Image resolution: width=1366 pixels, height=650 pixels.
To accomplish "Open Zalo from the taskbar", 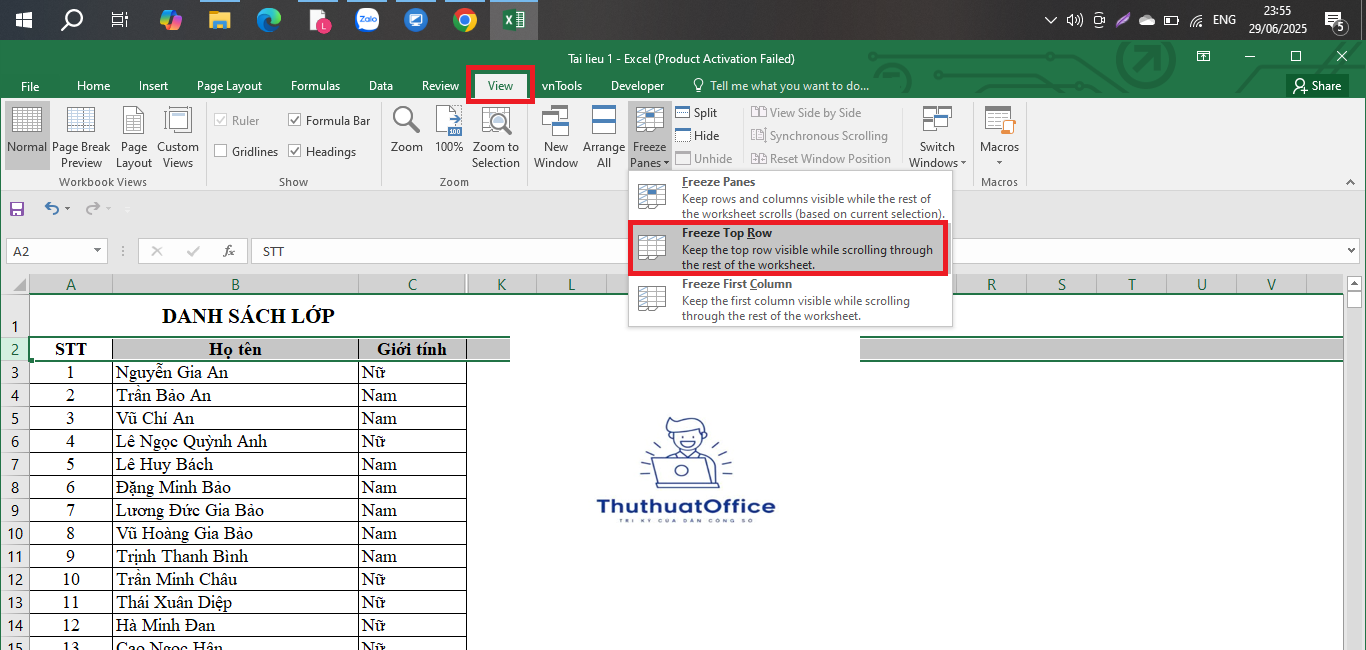I will 368,19.
